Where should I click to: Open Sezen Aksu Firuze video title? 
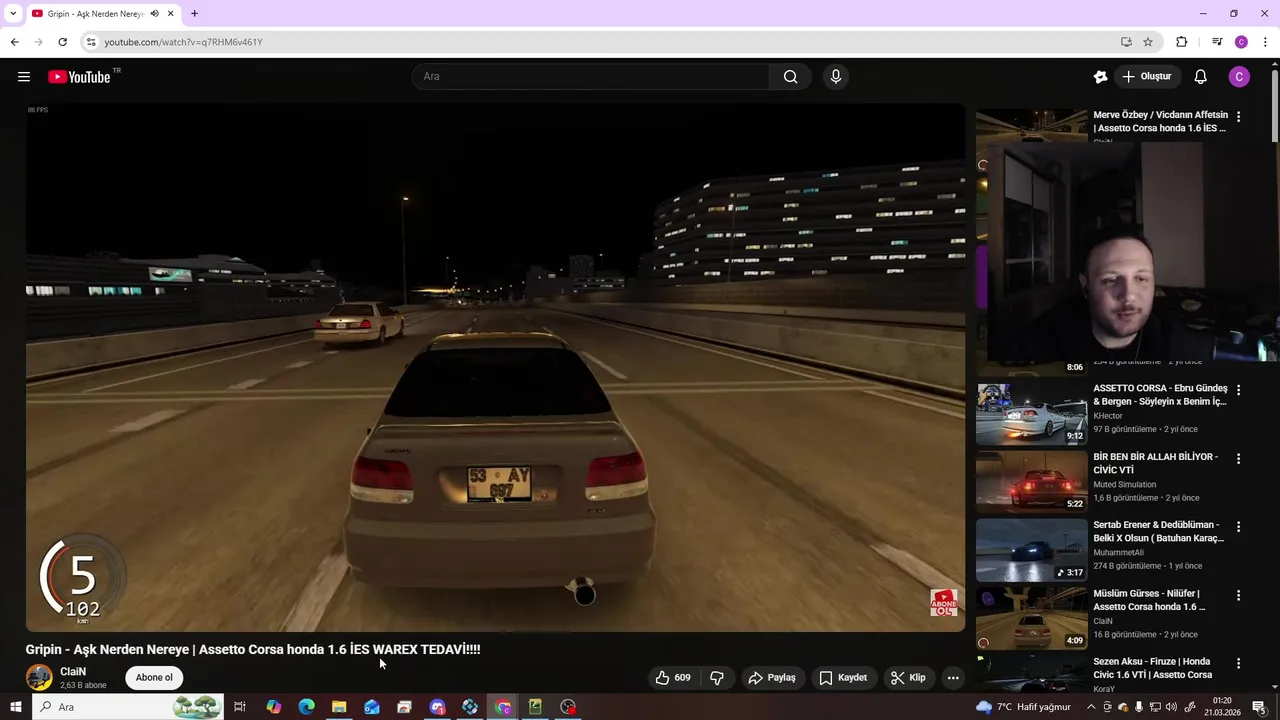[x=1153, y=668]
